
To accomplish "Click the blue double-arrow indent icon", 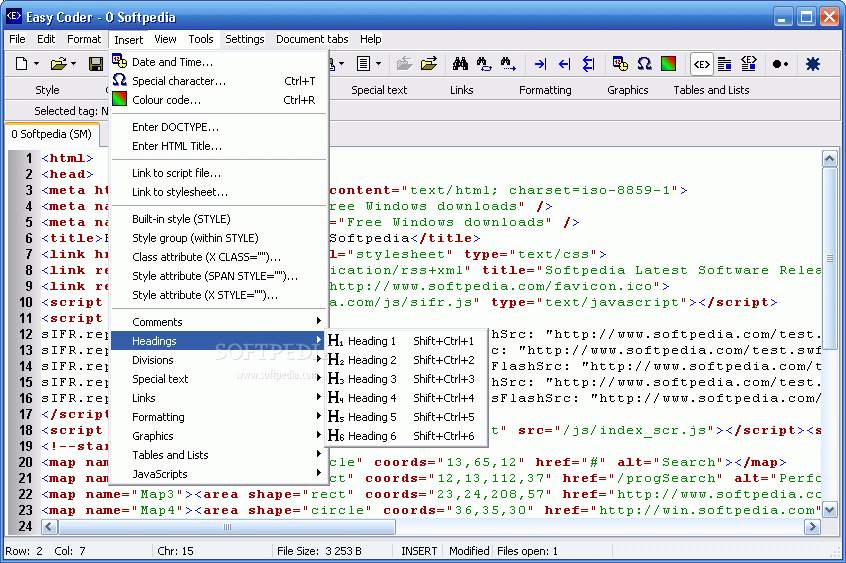I will point(589,64).
